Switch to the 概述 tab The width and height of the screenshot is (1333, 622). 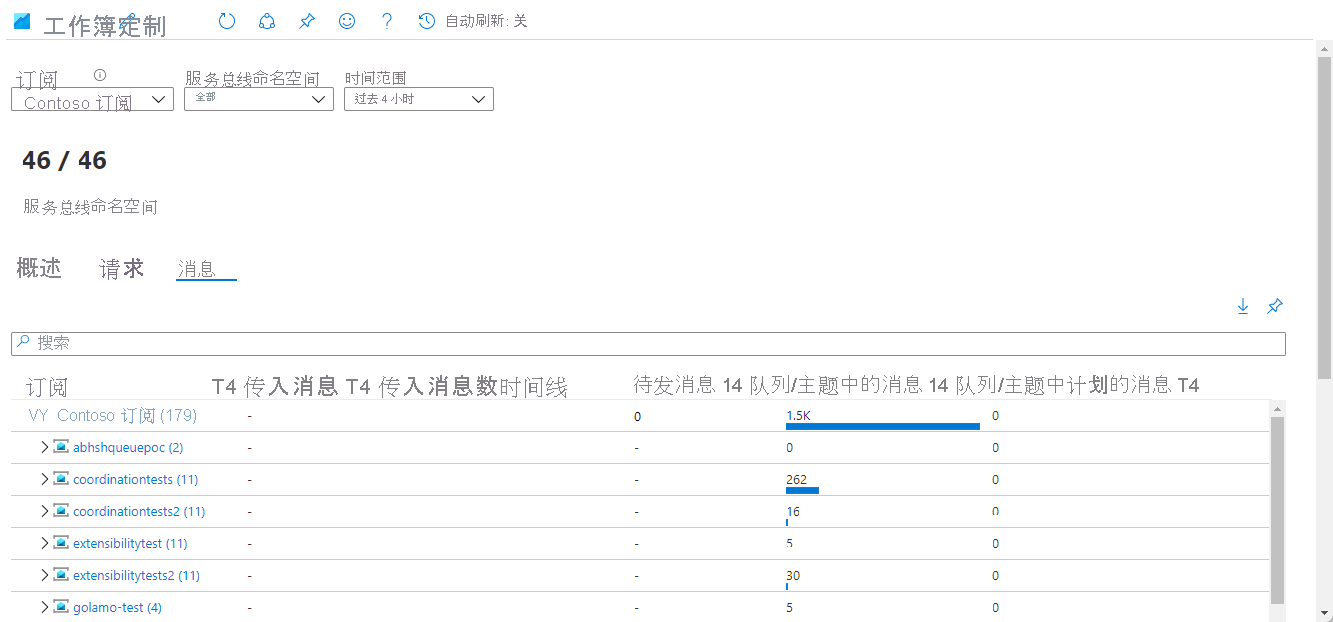(x=39, y=268)
